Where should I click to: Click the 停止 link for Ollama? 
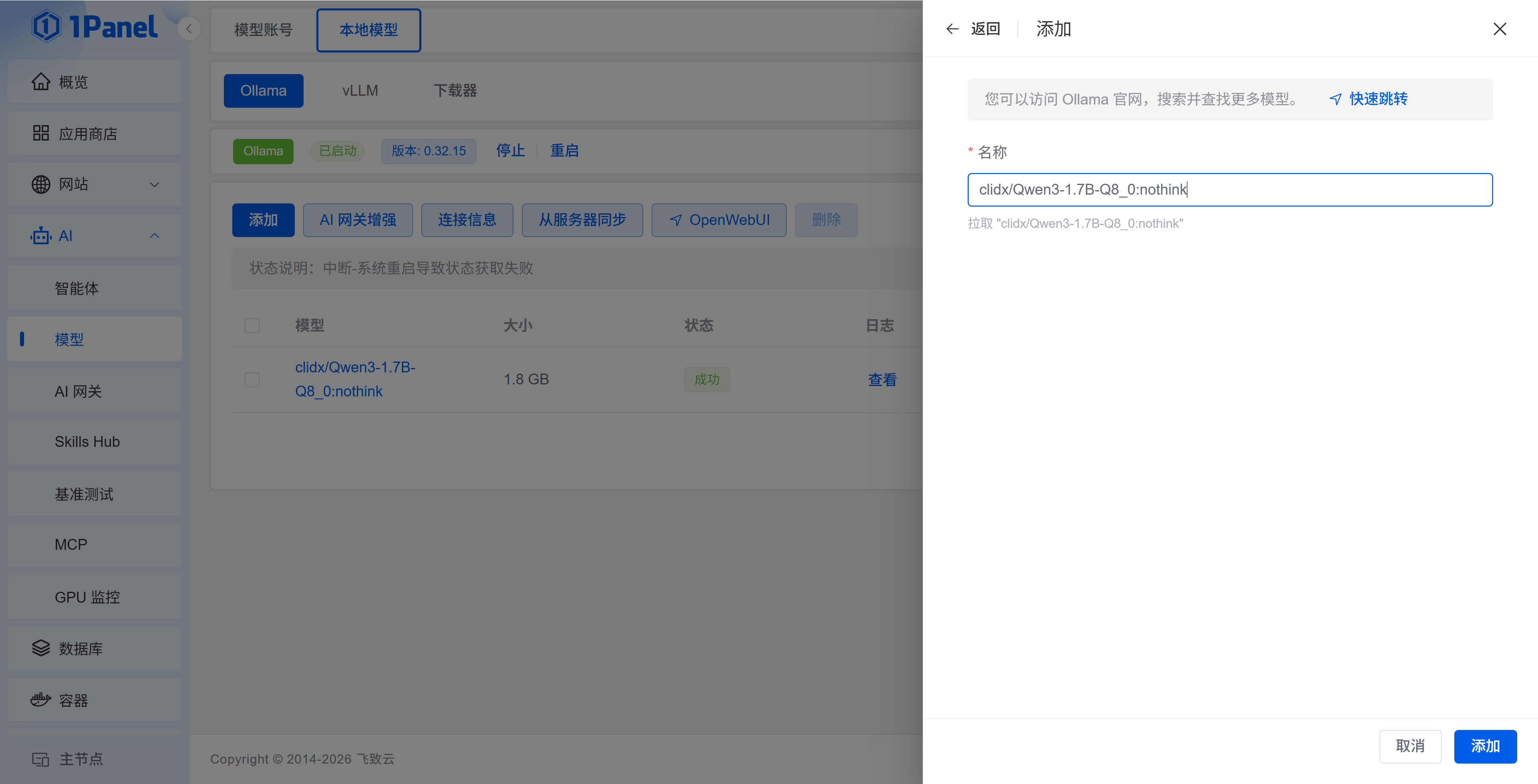pos(511,151)
